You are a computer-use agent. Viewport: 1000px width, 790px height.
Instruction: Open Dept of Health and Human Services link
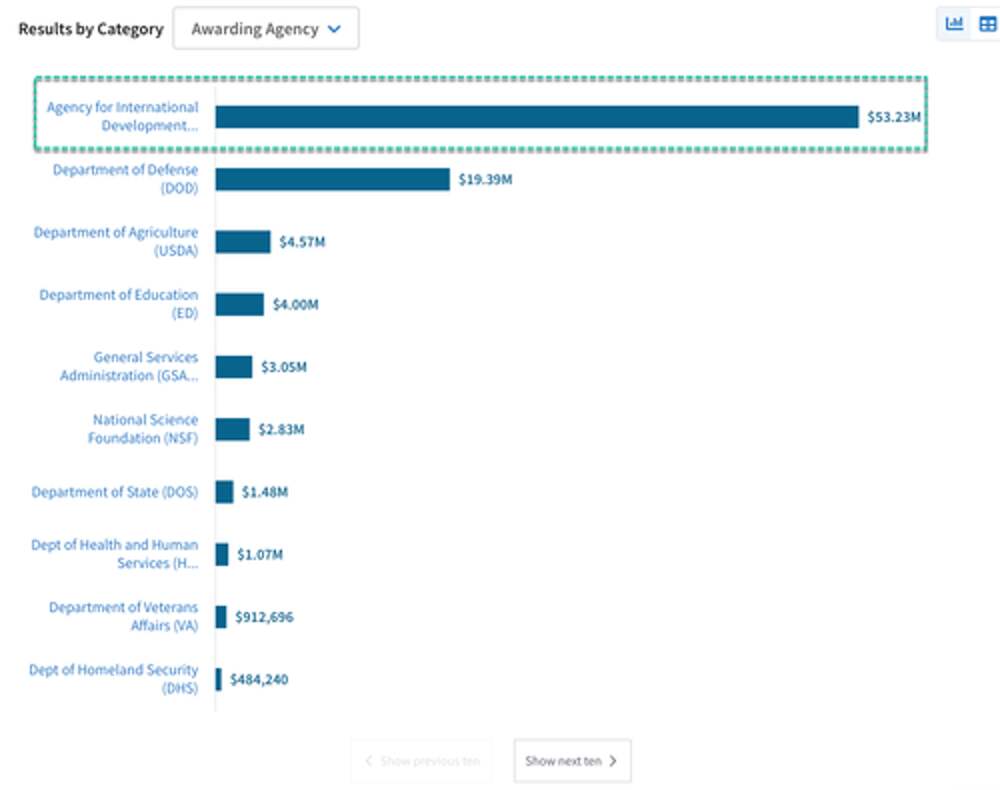[x=114, y=554]
